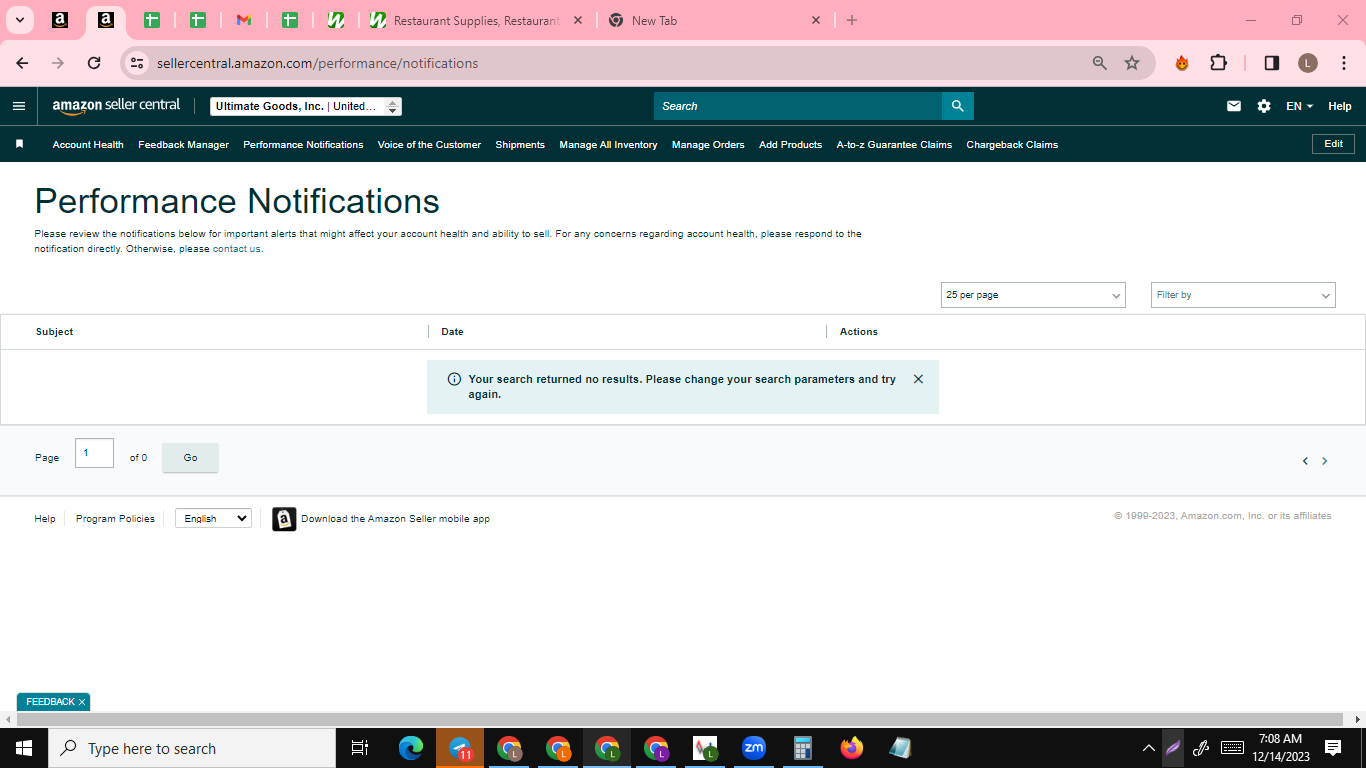Open Manage All Inventory
Image resolution: width=1366 pixels, height=768 pixels.
coord(608,144)
